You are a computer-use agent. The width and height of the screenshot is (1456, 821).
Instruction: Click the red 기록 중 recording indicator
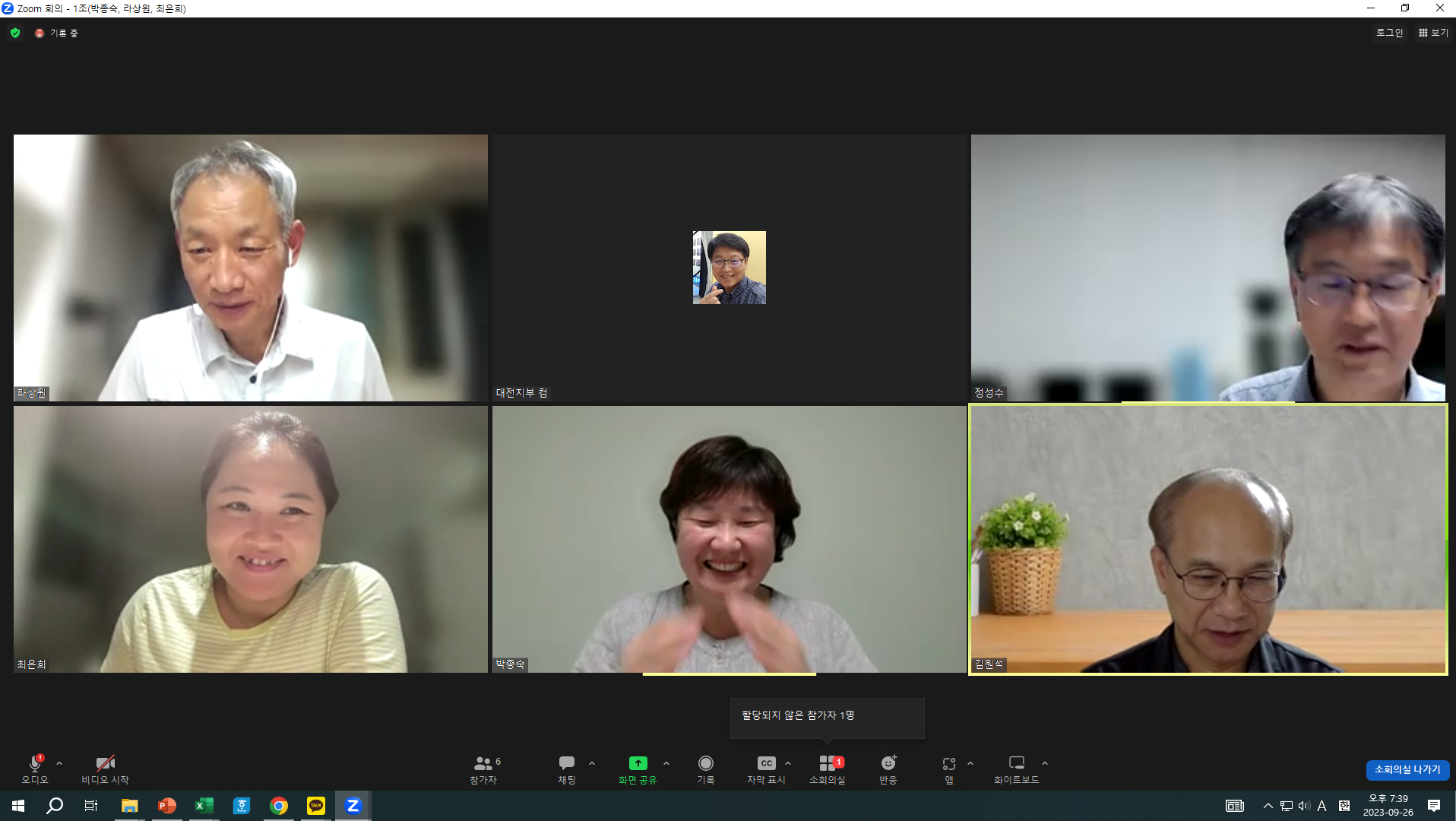[57, 33]
